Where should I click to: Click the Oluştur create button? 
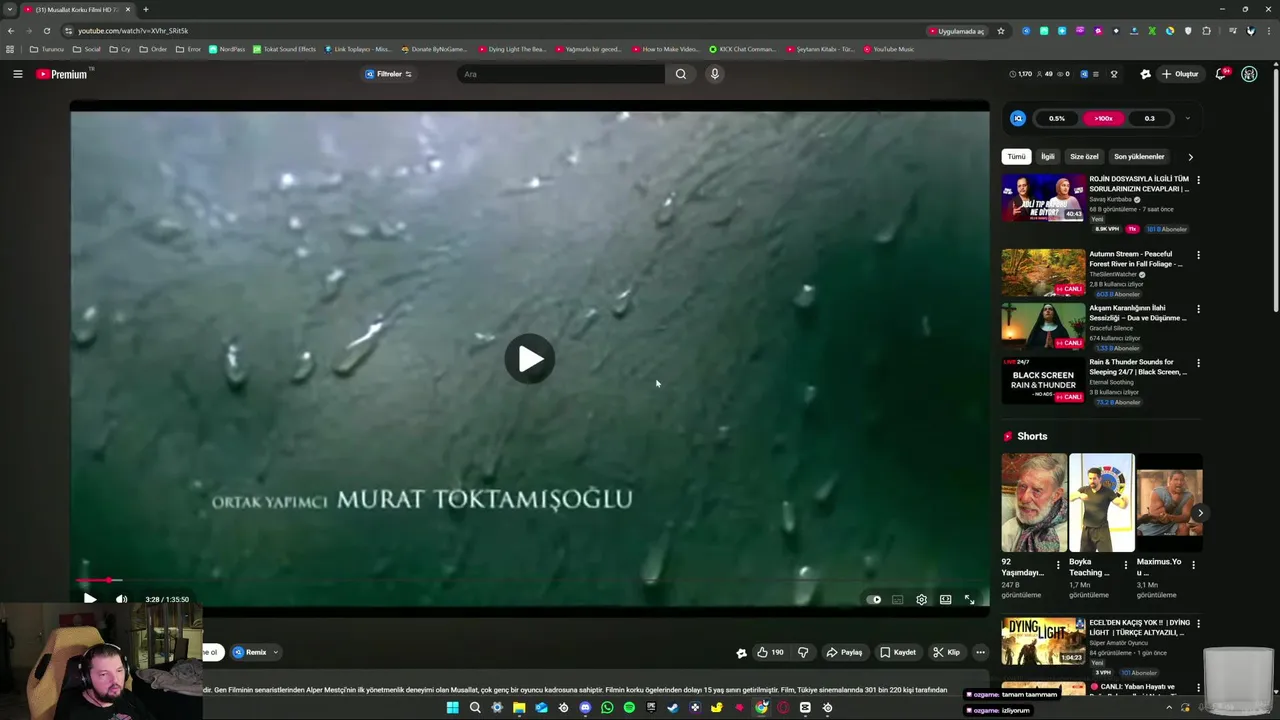tap(1180, 74)
